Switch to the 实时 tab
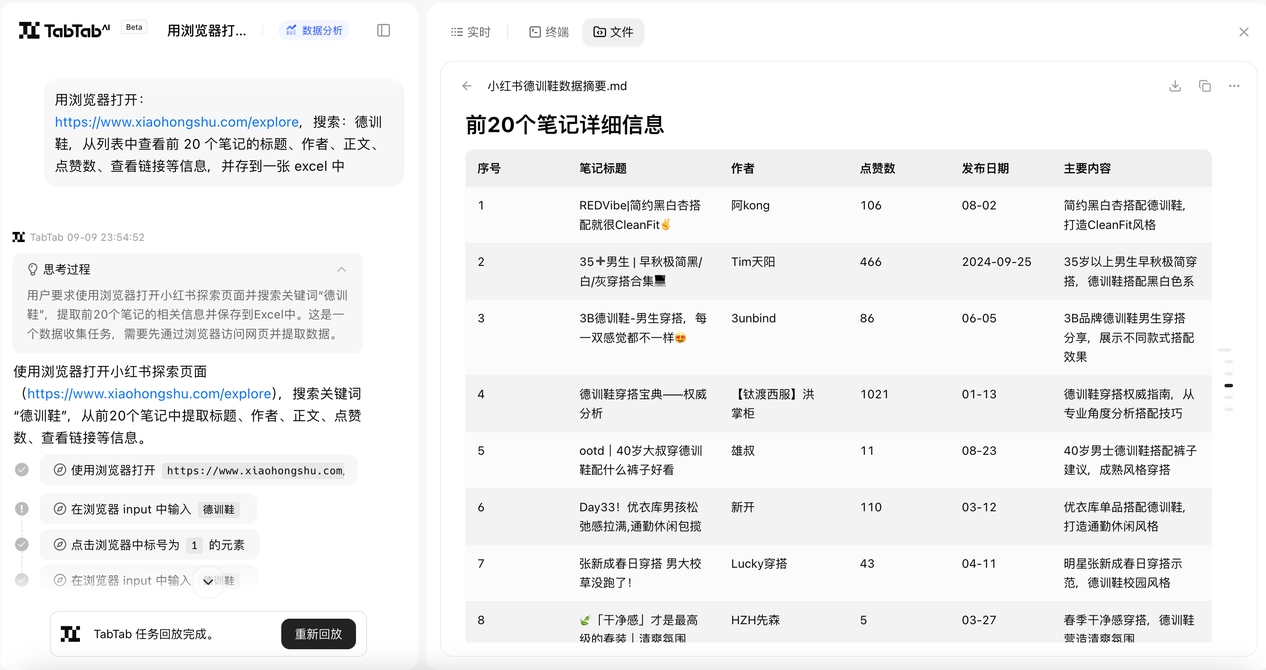This screenshot has height=670, width=1266. tap(470, 32)
